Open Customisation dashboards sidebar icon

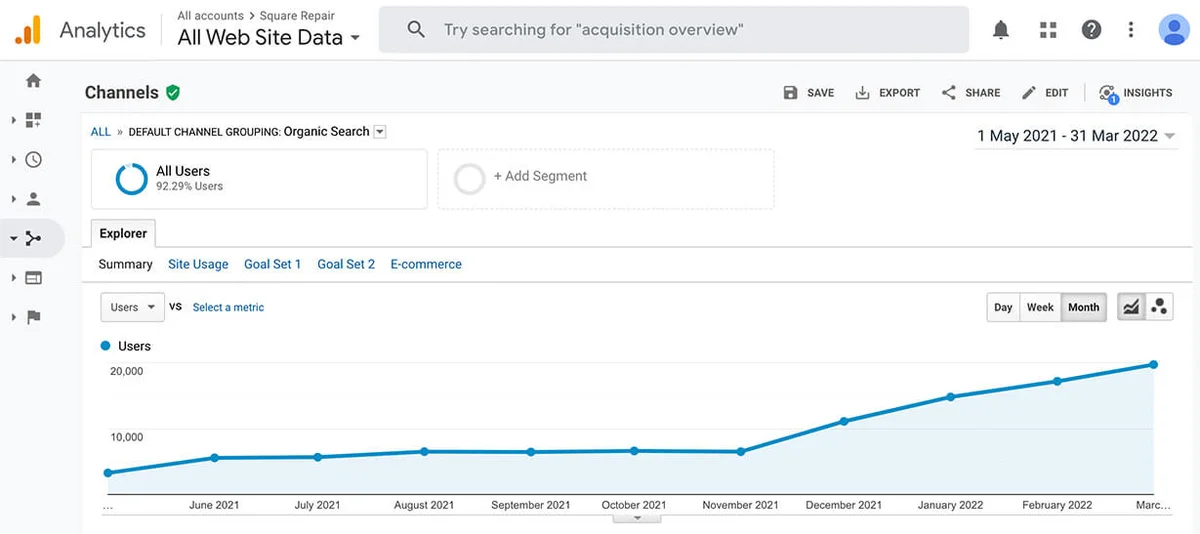(33, 120)
